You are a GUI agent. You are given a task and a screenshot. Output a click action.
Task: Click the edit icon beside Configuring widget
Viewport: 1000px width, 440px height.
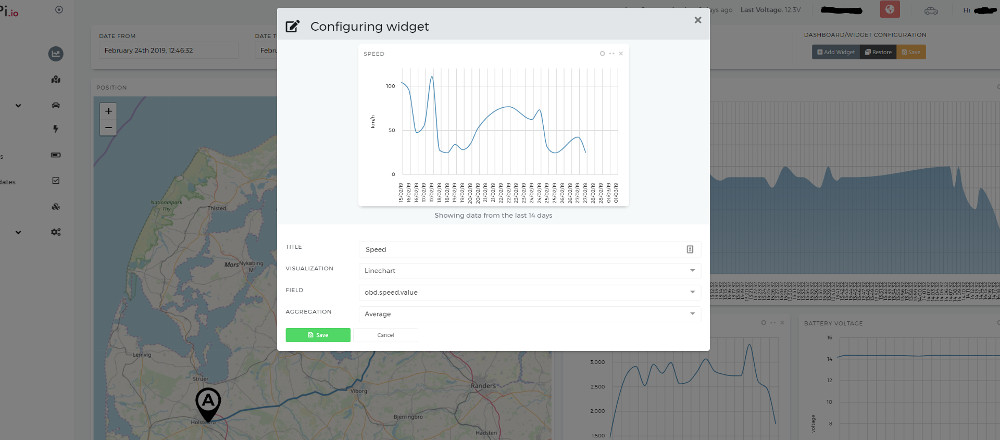(292, 26)
